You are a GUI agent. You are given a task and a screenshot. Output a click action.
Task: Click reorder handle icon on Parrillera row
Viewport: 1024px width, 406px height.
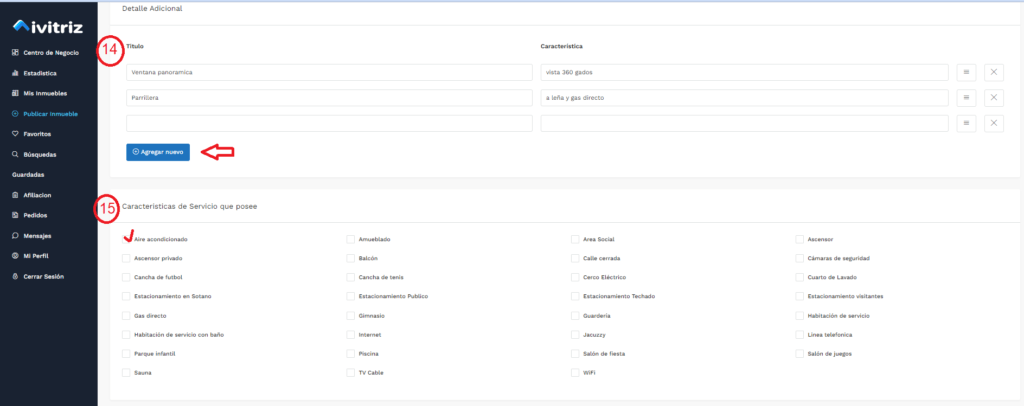click(x=966, y=97)
